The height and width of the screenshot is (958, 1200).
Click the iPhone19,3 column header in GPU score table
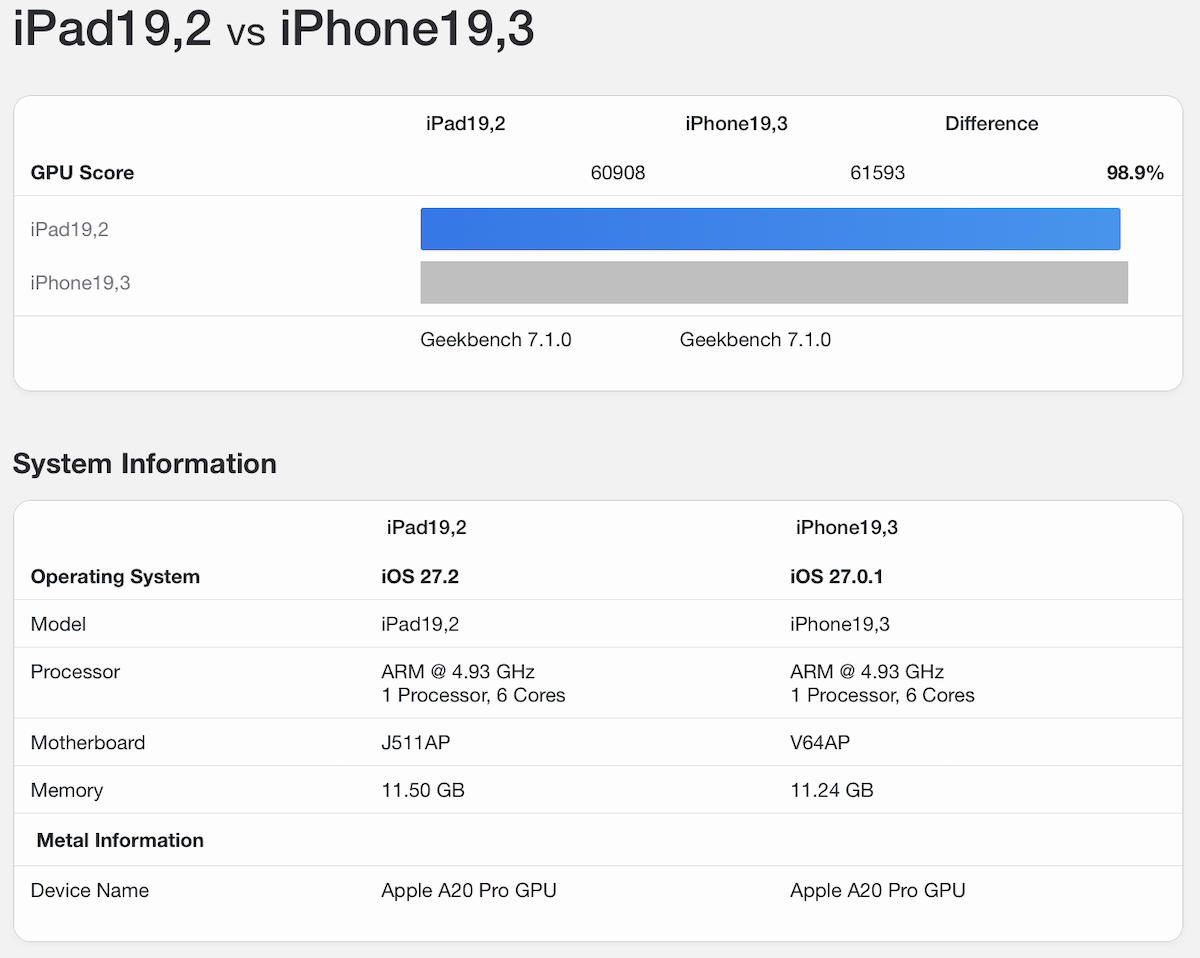pyautogui.click(x=736, y=124)
